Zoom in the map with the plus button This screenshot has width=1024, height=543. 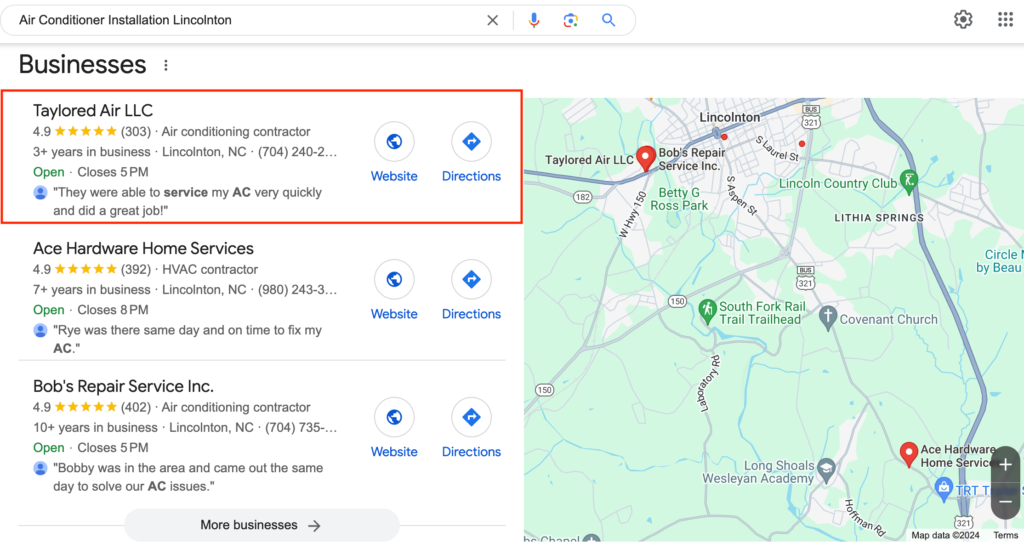[1006, 465]
